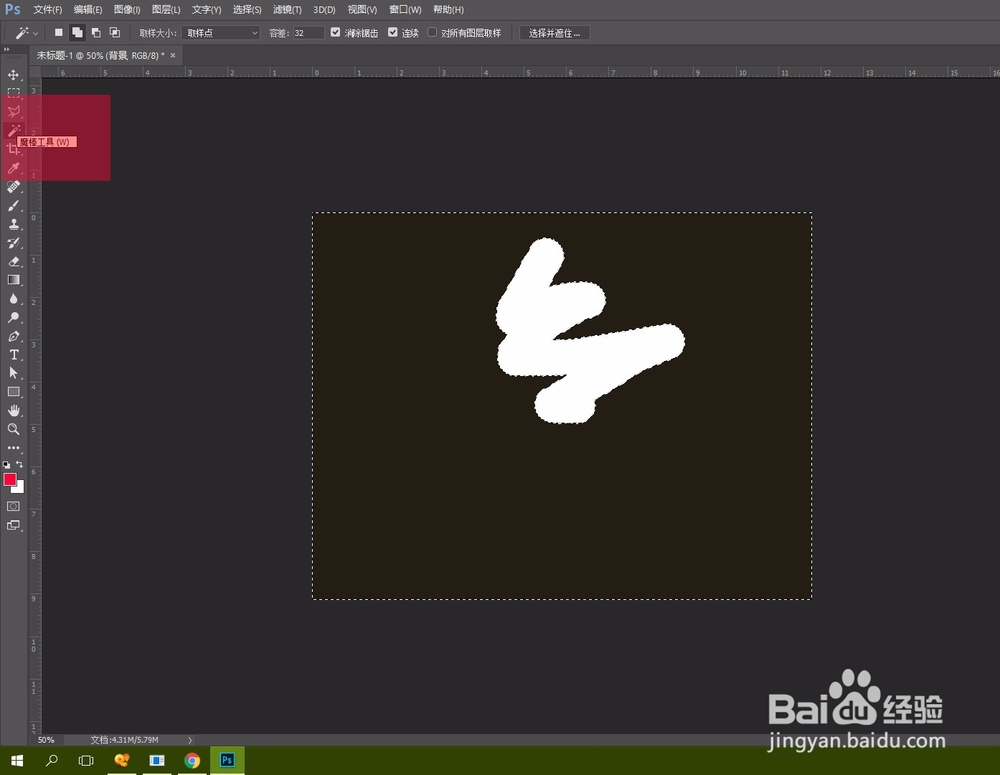Open the 3D(D) menu
This screenshot has height=775, width=1000.
[325, 10]
